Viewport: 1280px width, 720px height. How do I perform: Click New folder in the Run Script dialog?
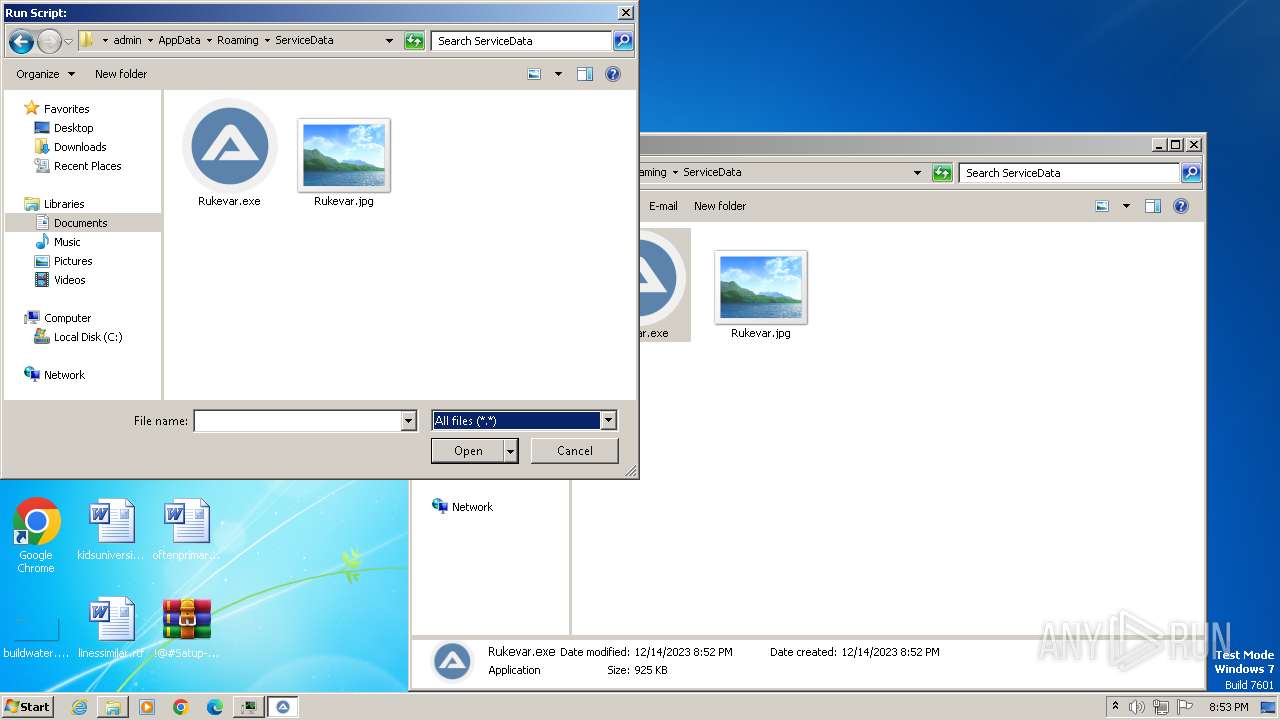click(x=121, y=74)
